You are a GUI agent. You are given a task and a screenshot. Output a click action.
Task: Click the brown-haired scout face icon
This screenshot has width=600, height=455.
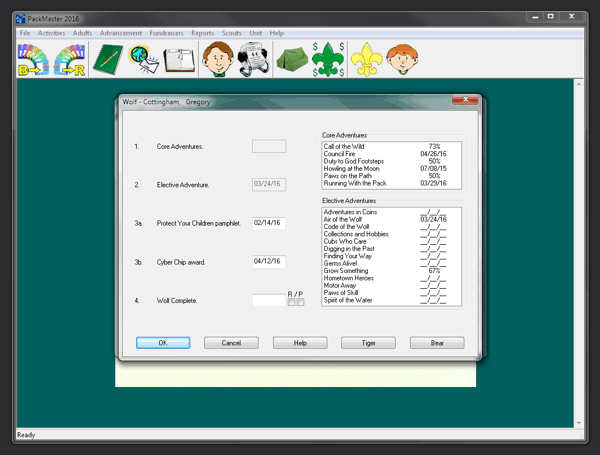click(x=218, y=59)
